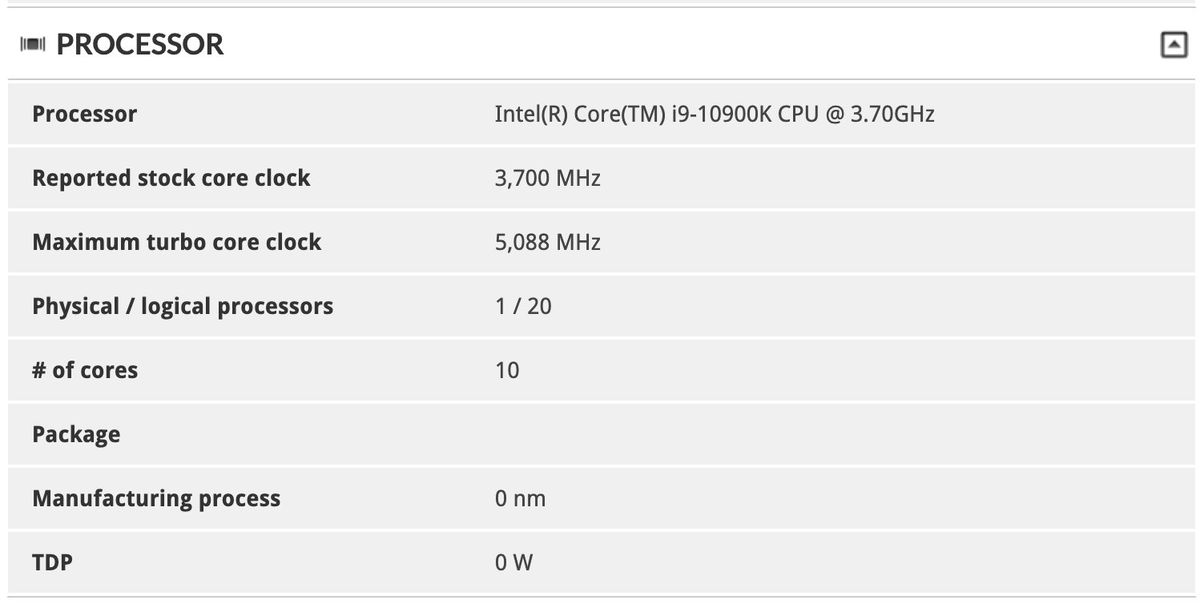Select the PROCESSOR heading label
This screenshot has width=1200, height=604.
click(140, 44)
